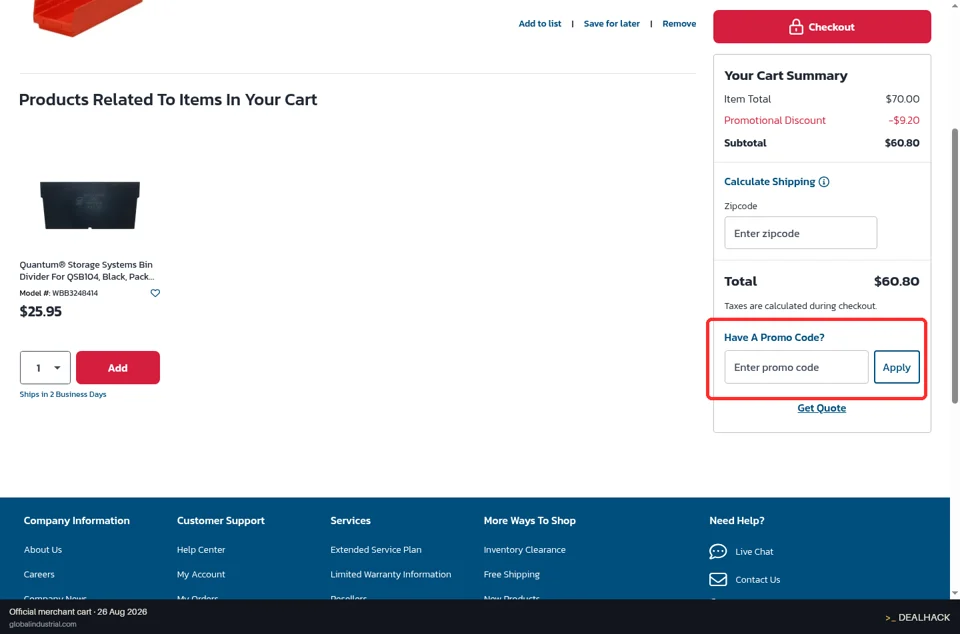Click the lock icon on the Checkout button
Screen dimensions: 960x634
coord(795,26)
